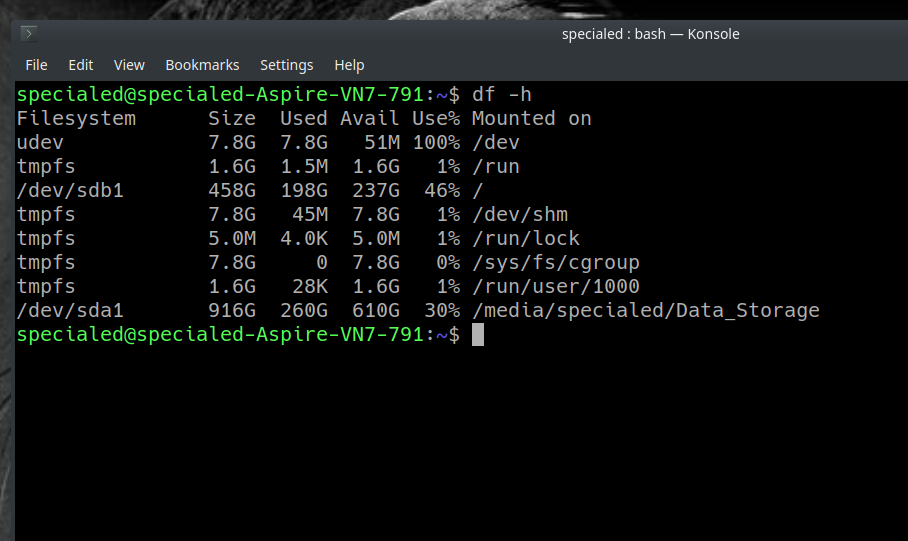
Task: Click the /sys/fs/cgroup mount path
Action: [555, 263]
